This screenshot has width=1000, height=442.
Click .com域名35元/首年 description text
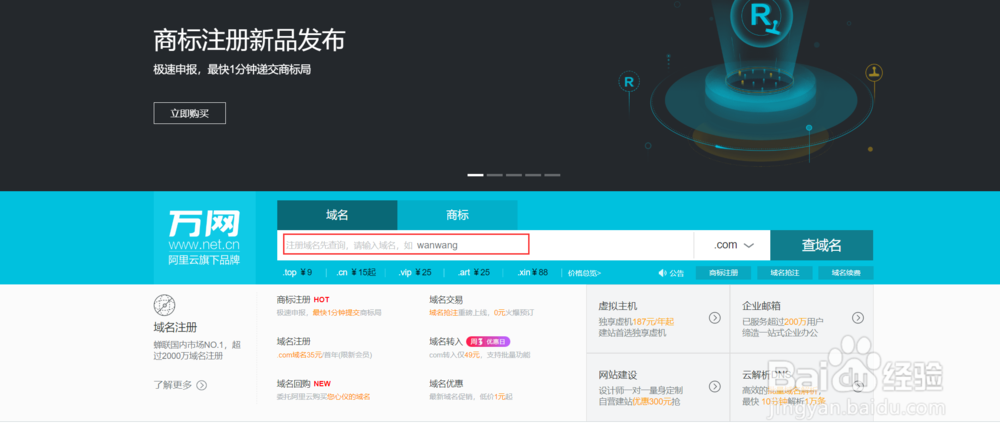(x=324, y=355)
